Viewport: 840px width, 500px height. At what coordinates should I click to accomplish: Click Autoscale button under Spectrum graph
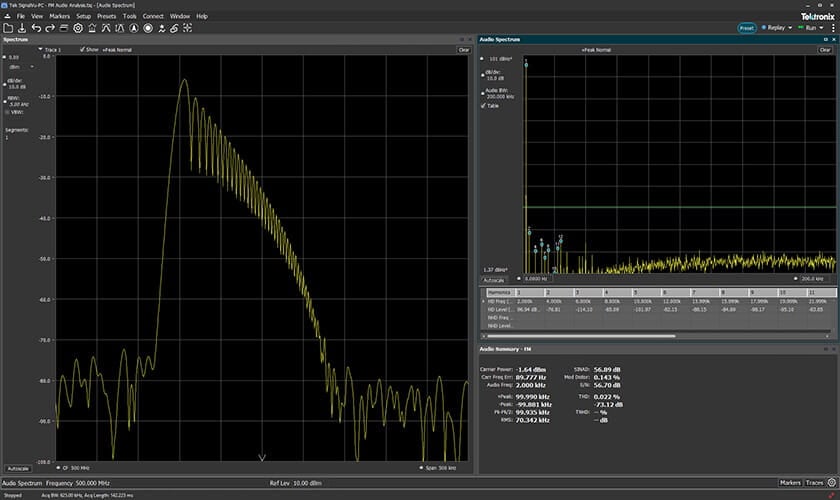click(17, 467)
